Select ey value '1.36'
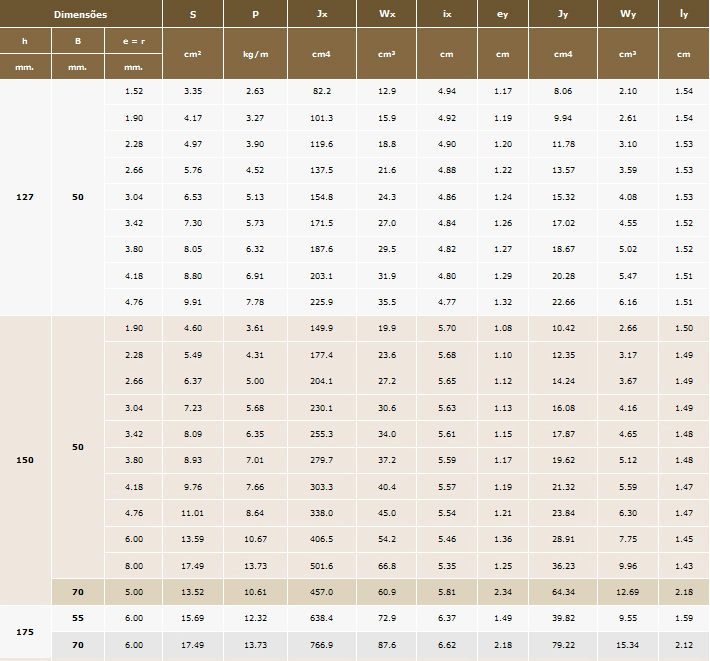The height and width of the screenshot is (661, 710). pos(503,539)
